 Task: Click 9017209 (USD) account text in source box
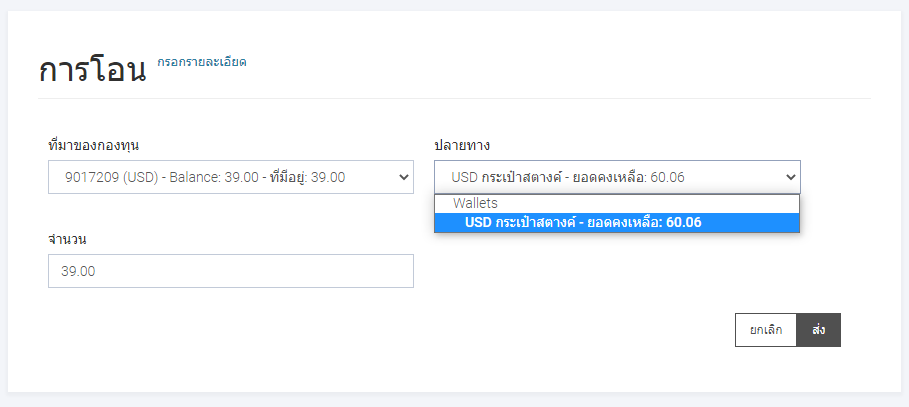[112, 177]
